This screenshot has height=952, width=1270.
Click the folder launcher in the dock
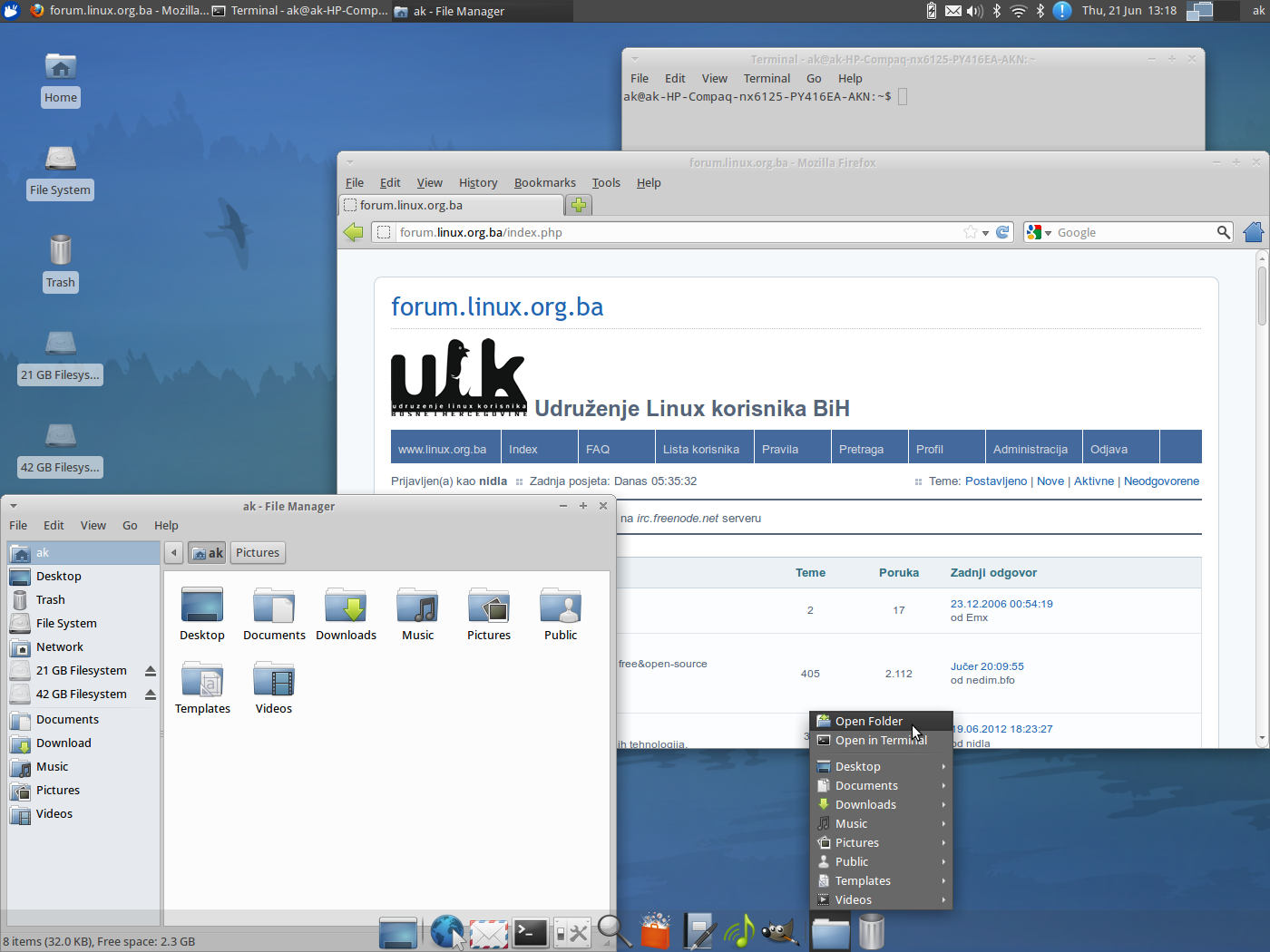point(830,932)
